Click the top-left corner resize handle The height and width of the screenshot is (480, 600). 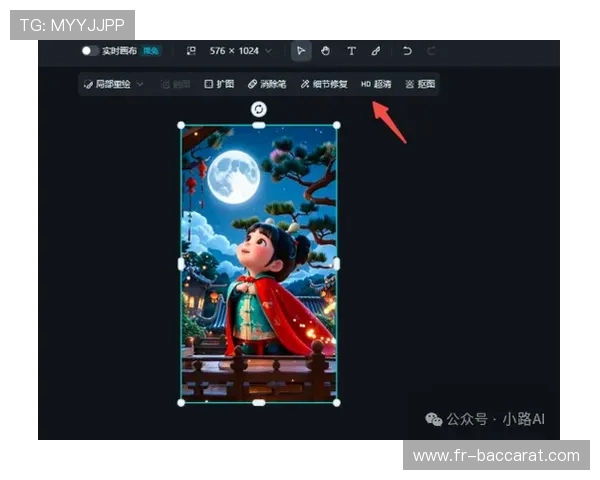click(181, 125)
